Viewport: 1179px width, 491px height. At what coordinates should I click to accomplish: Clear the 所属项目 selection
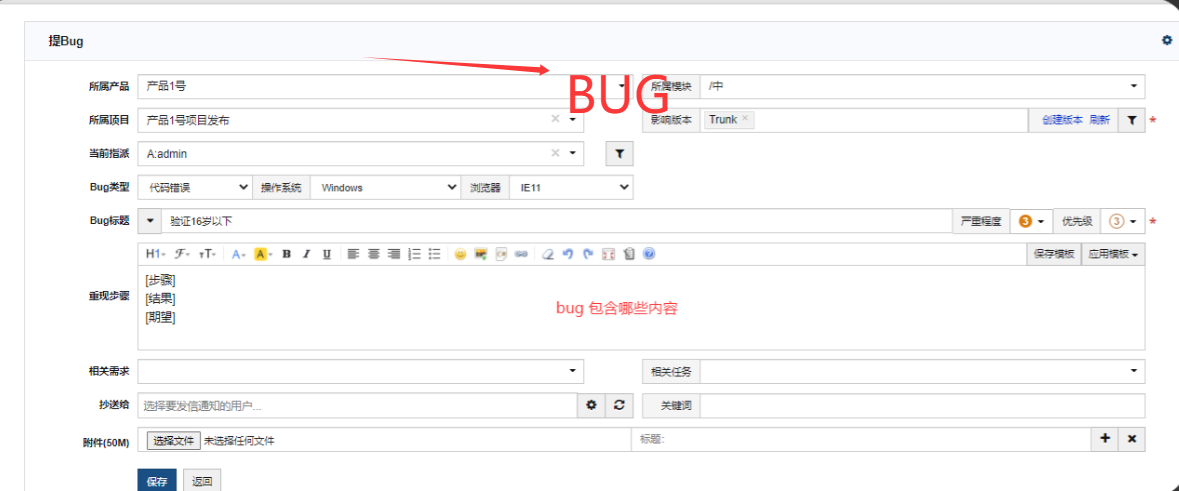[555, 119]
